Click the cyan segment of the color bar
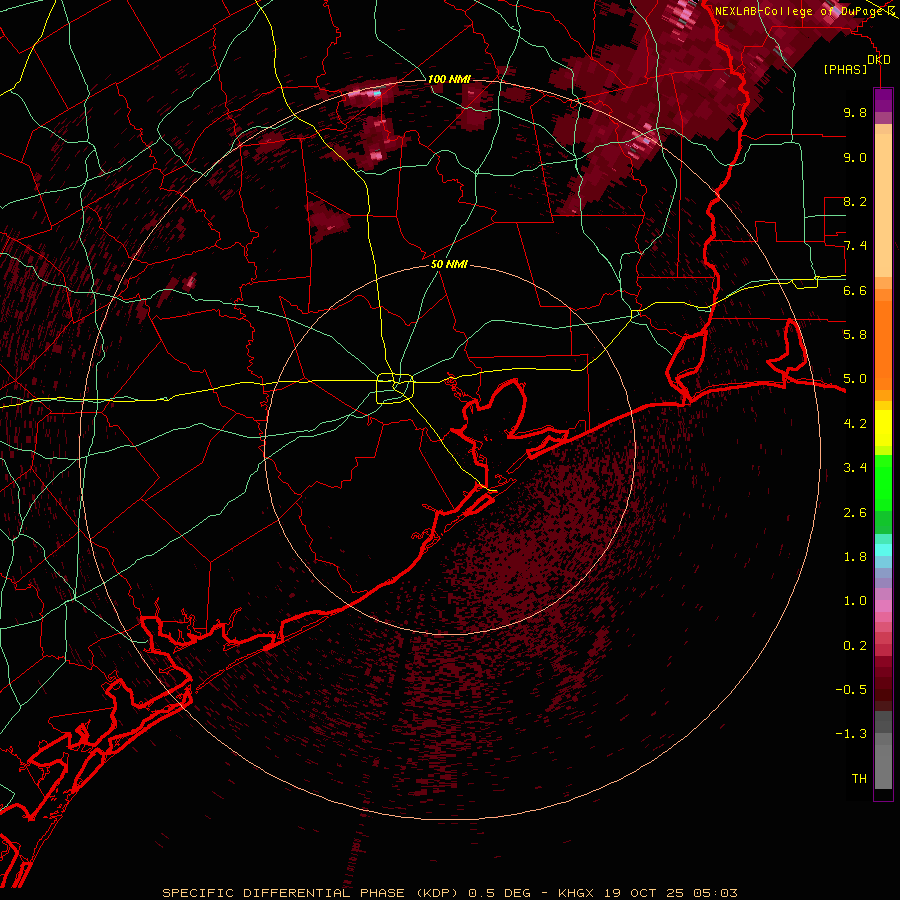900x900 pixels. 883,550
